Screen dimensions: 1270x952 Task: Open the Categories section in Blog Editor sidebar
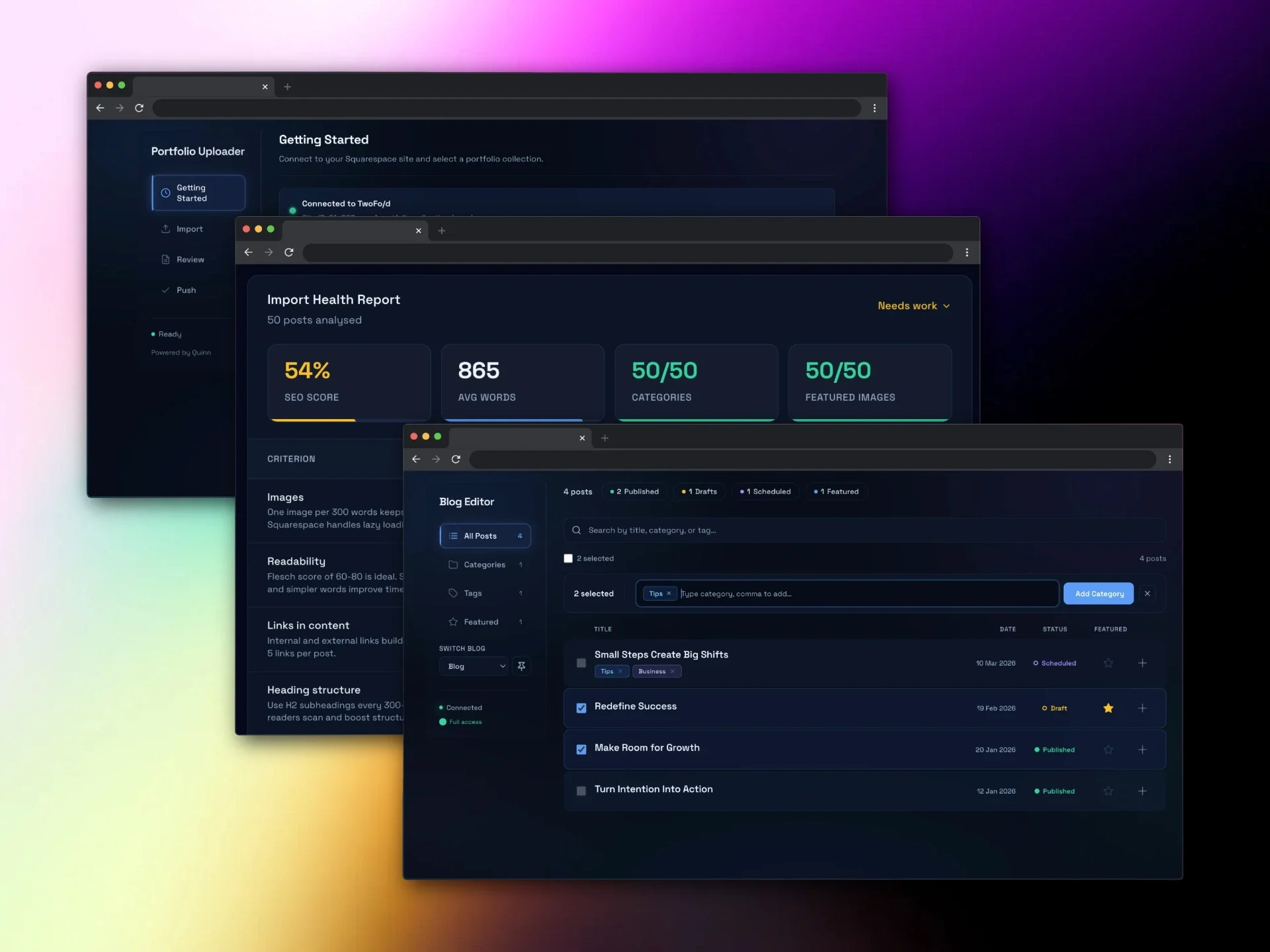click(484, 565)
